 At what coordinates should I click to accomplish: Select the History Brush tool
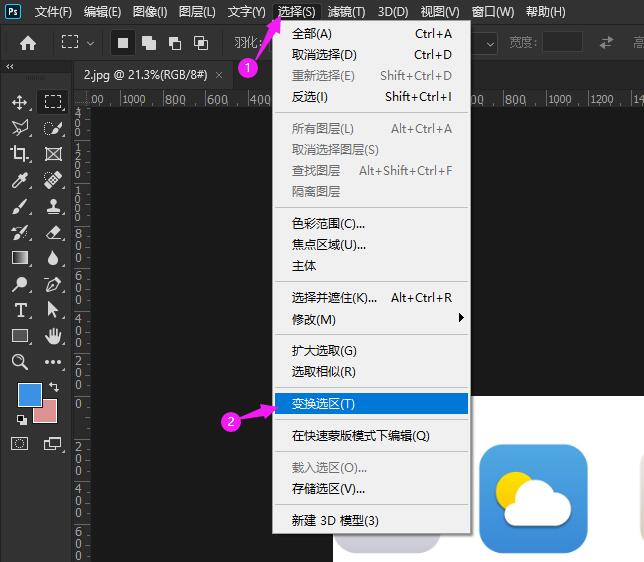(x=20, y=233)
